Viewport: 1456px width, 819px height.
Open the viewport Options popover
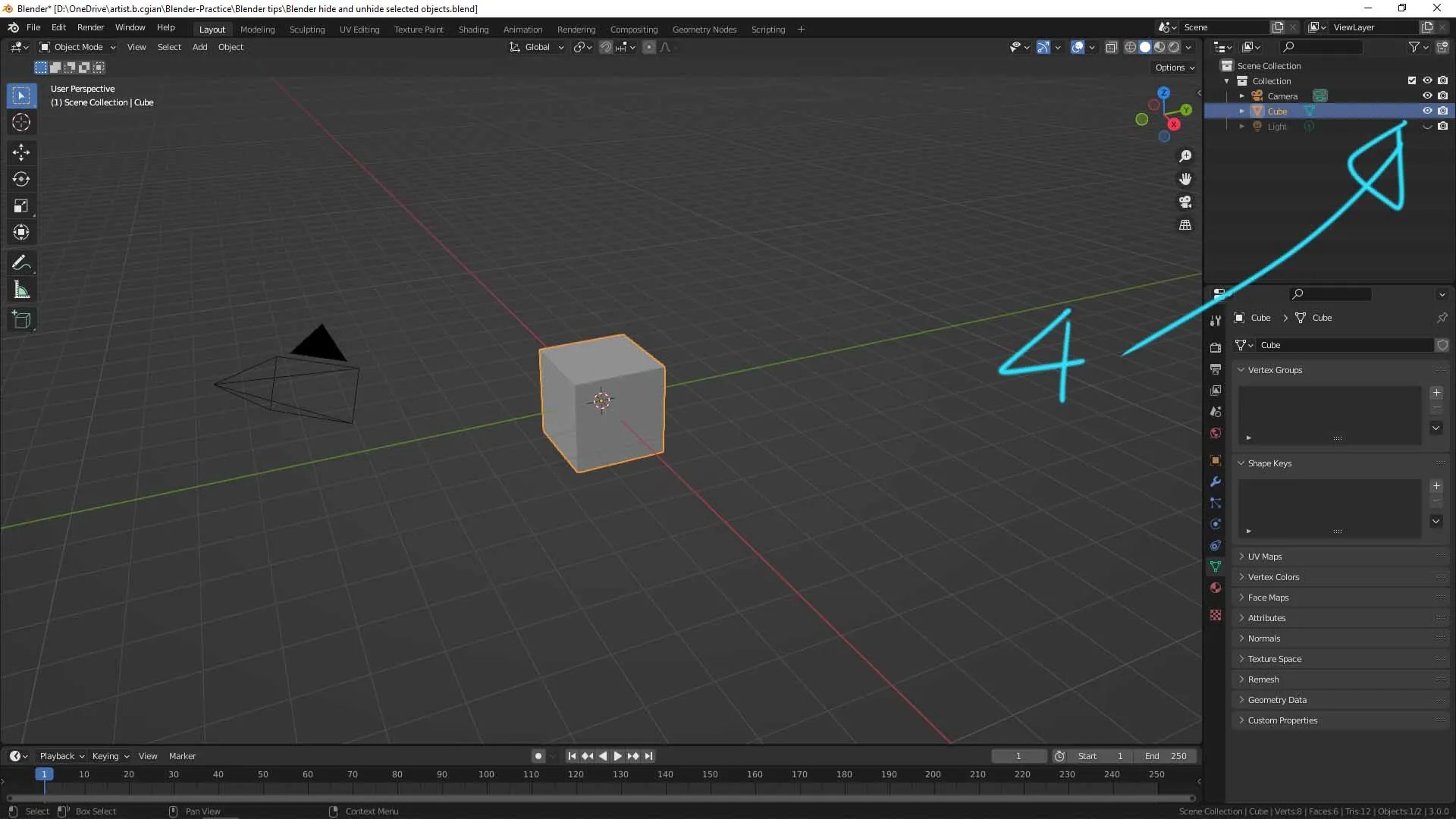pyautogui.click(x=1173, y=67)
